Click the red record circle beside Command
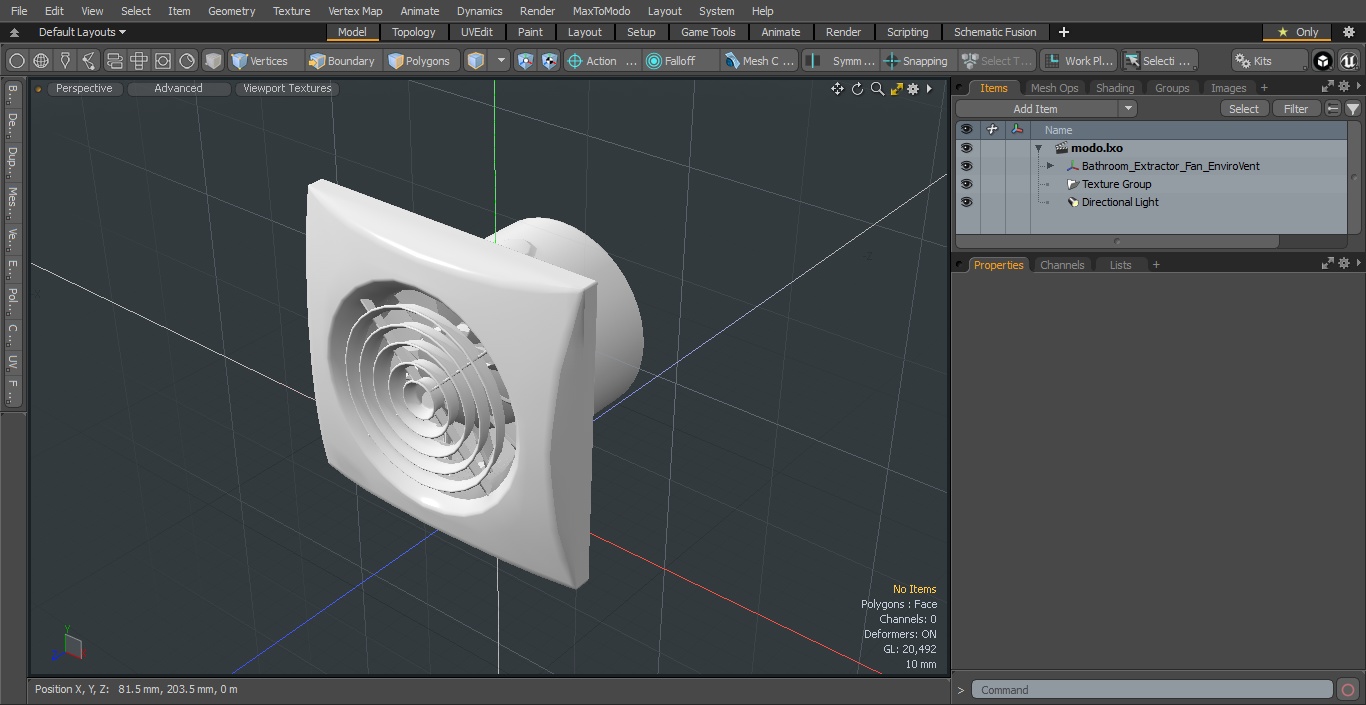 [1348, 690]
